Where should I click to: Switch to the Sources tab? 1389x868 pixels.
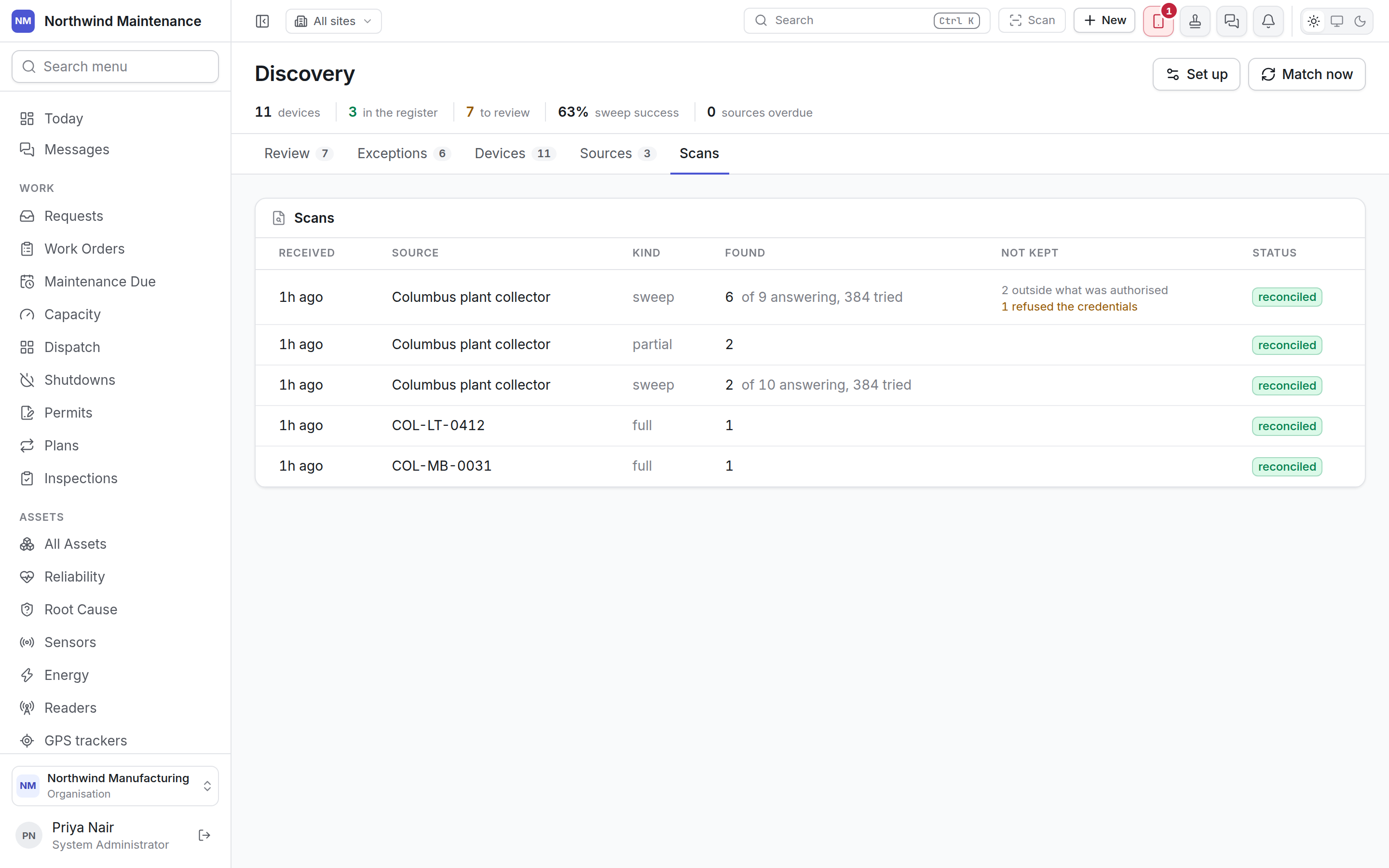point(618,153)
